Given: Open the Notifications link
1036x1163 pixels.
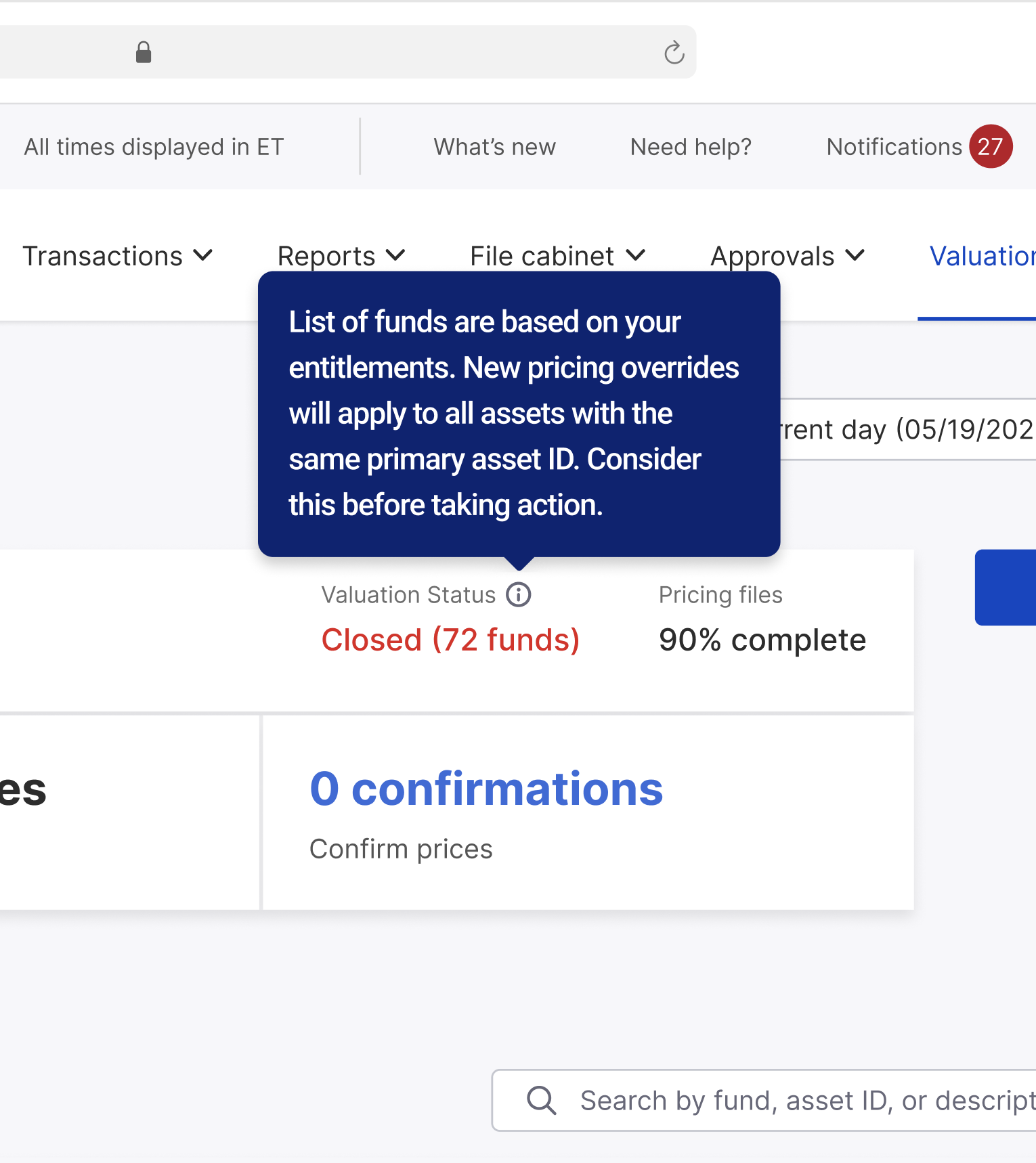Looking at the screenshot, I should 894,147.
